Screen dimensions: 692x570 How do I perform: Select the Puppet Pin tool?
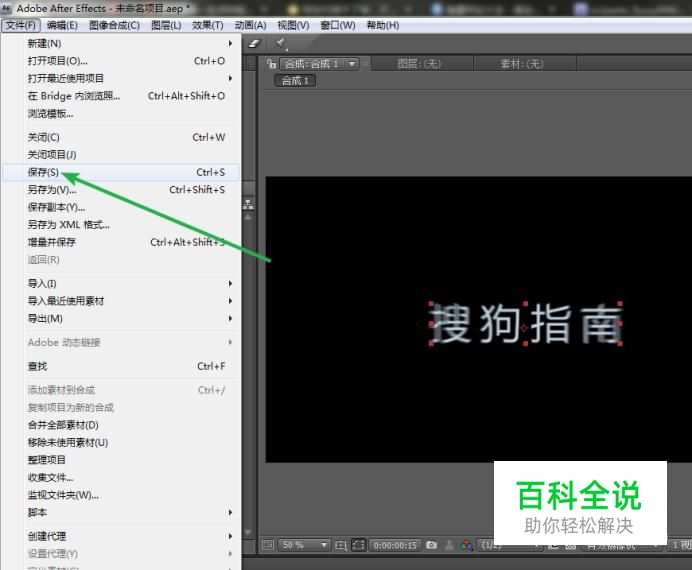[x=280, y=43]
